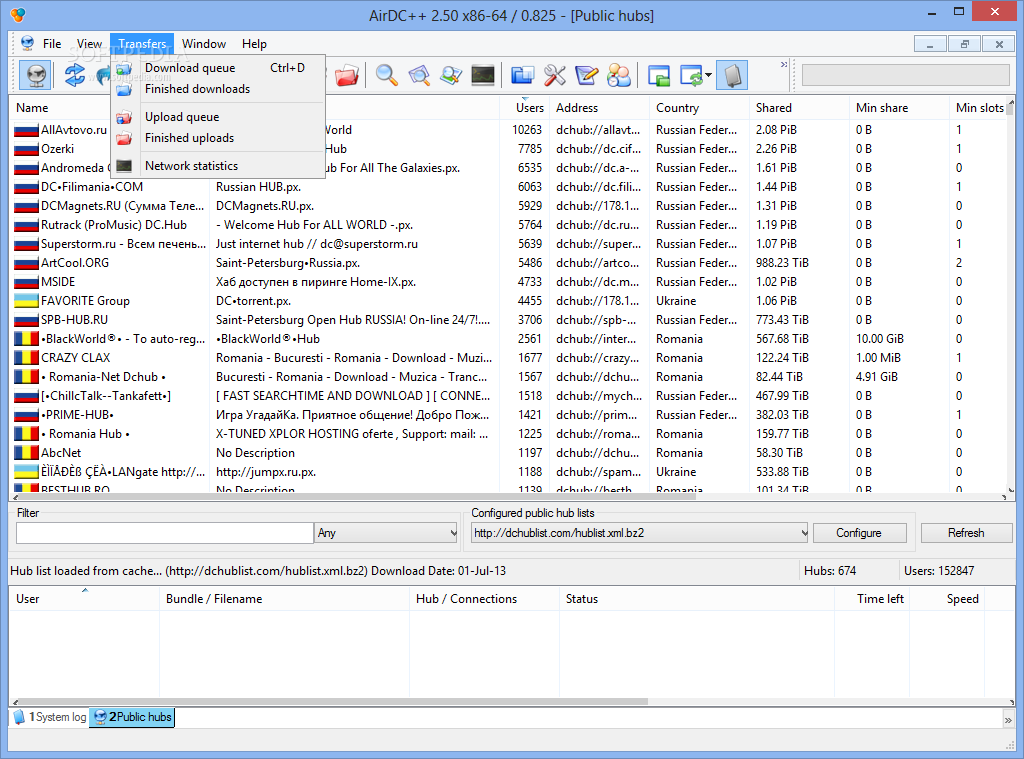The height and width of the screenshot is (759, 1024).
Task: Open Settings via the tools icon
Action: pyautogui.click(x=554, y=76)
